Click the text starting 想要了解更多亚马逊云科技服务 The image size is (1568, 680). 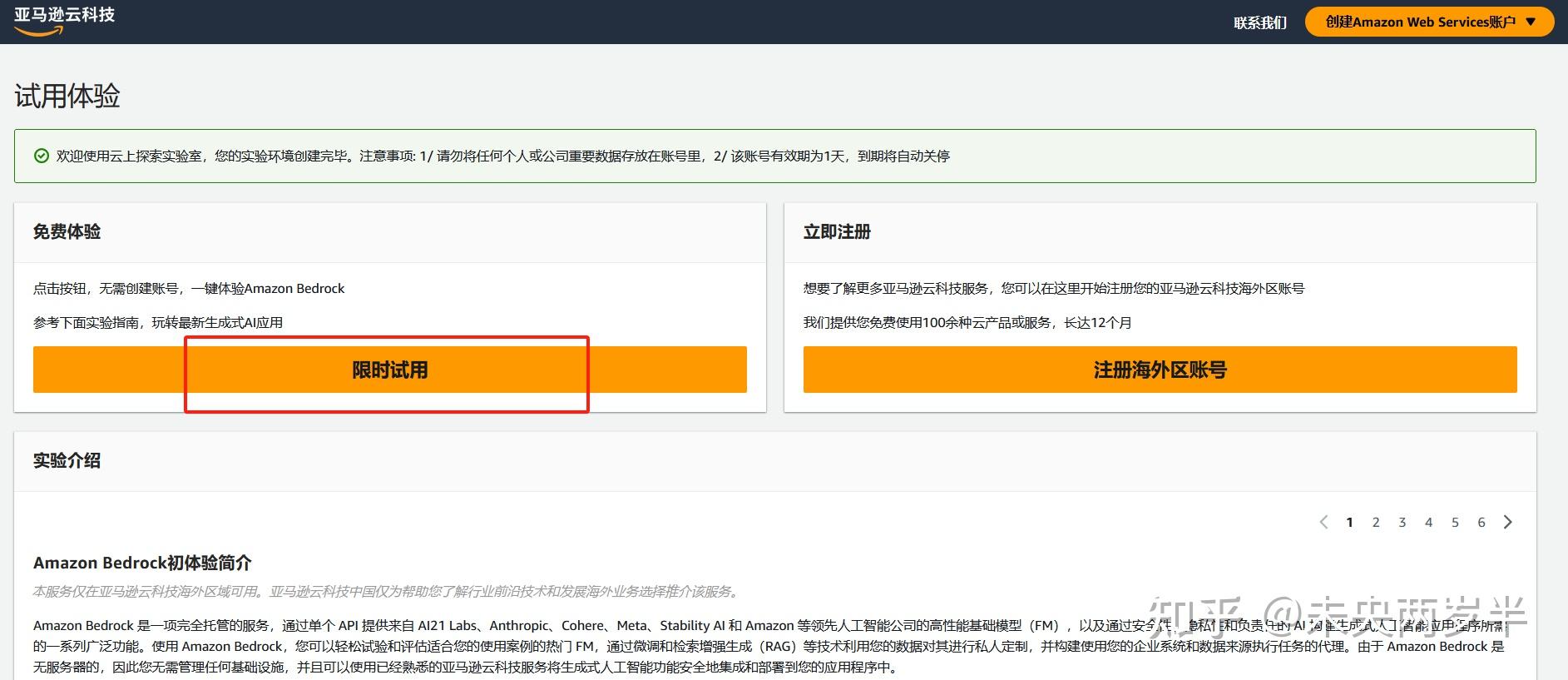tap(1054, 288)
